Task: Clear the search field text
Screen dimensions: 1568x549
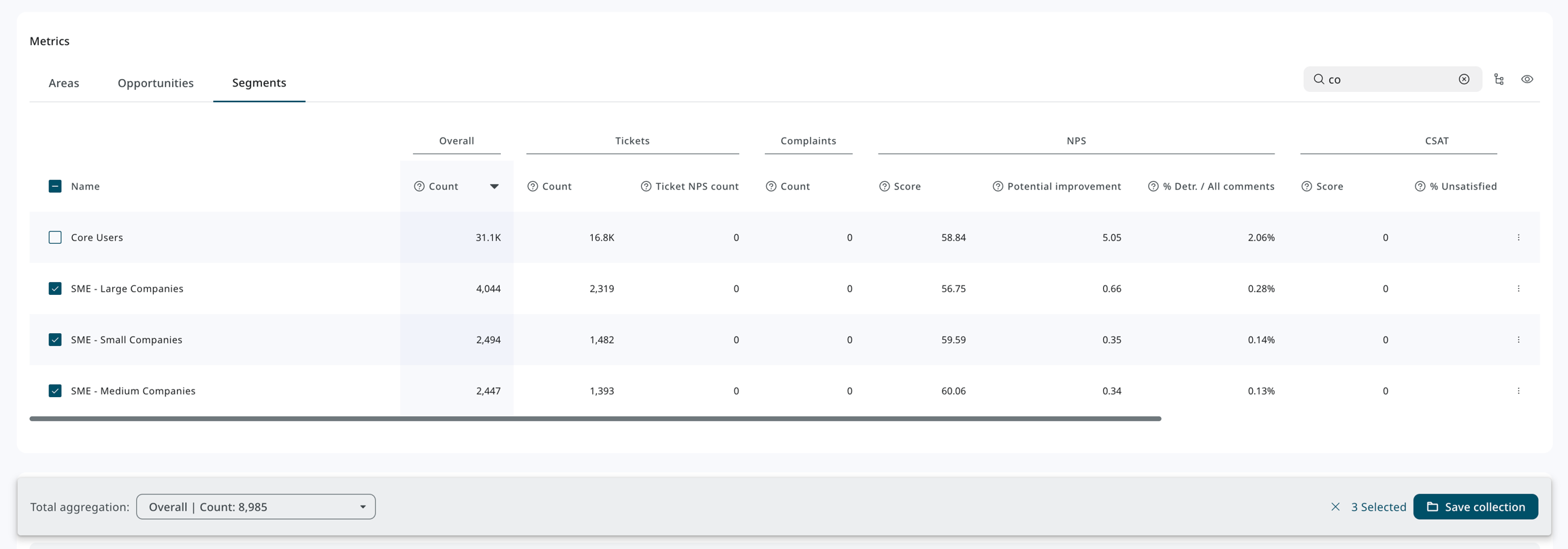Action: pyautogui.click(x=1464, y=79)
